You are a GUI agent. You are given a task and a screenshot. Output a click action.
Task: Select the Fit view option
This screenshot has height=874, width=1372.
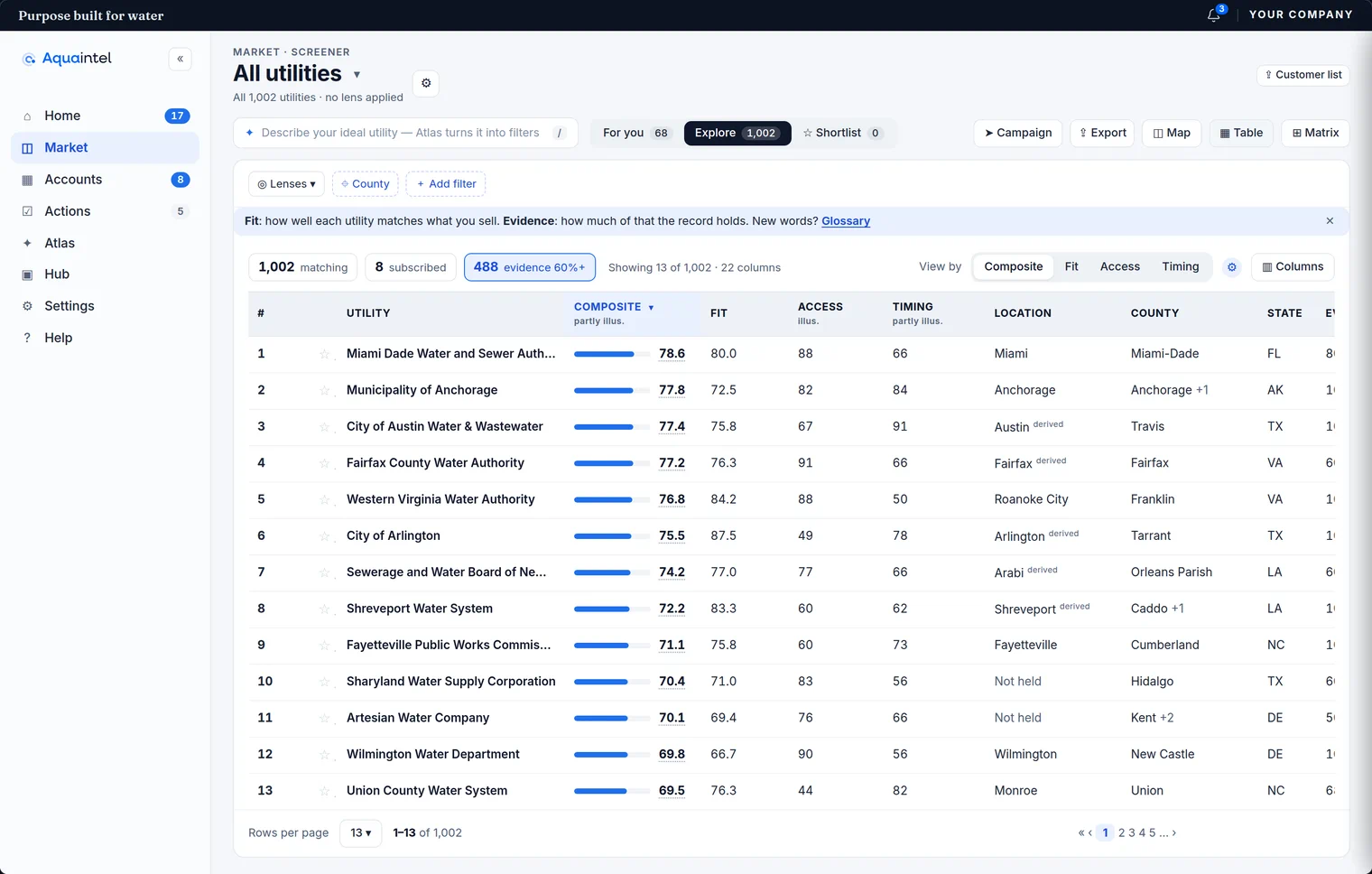coord(1071,266)
